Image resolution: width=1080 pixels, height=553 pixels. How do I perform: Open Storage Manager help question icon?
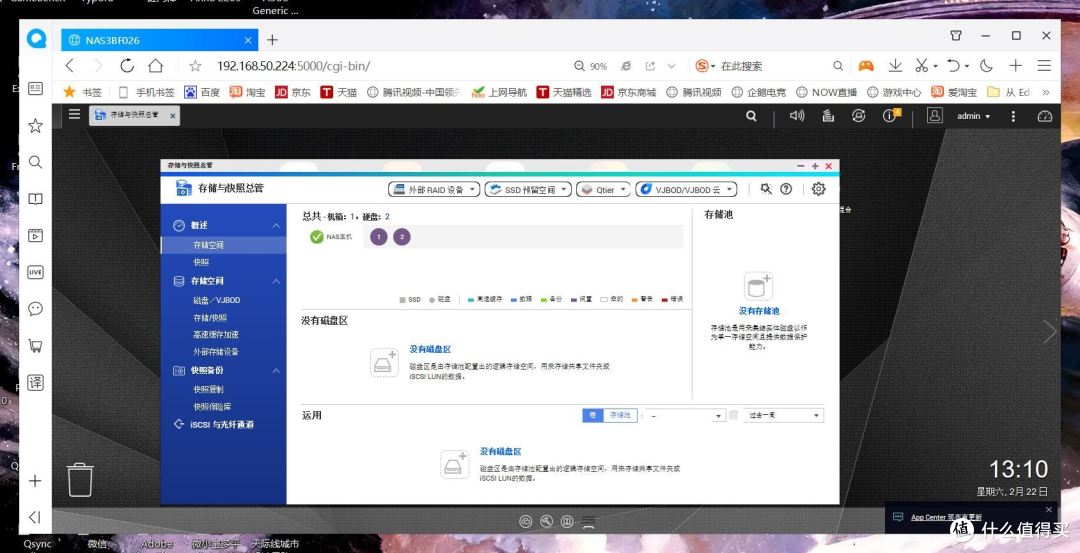786,189
